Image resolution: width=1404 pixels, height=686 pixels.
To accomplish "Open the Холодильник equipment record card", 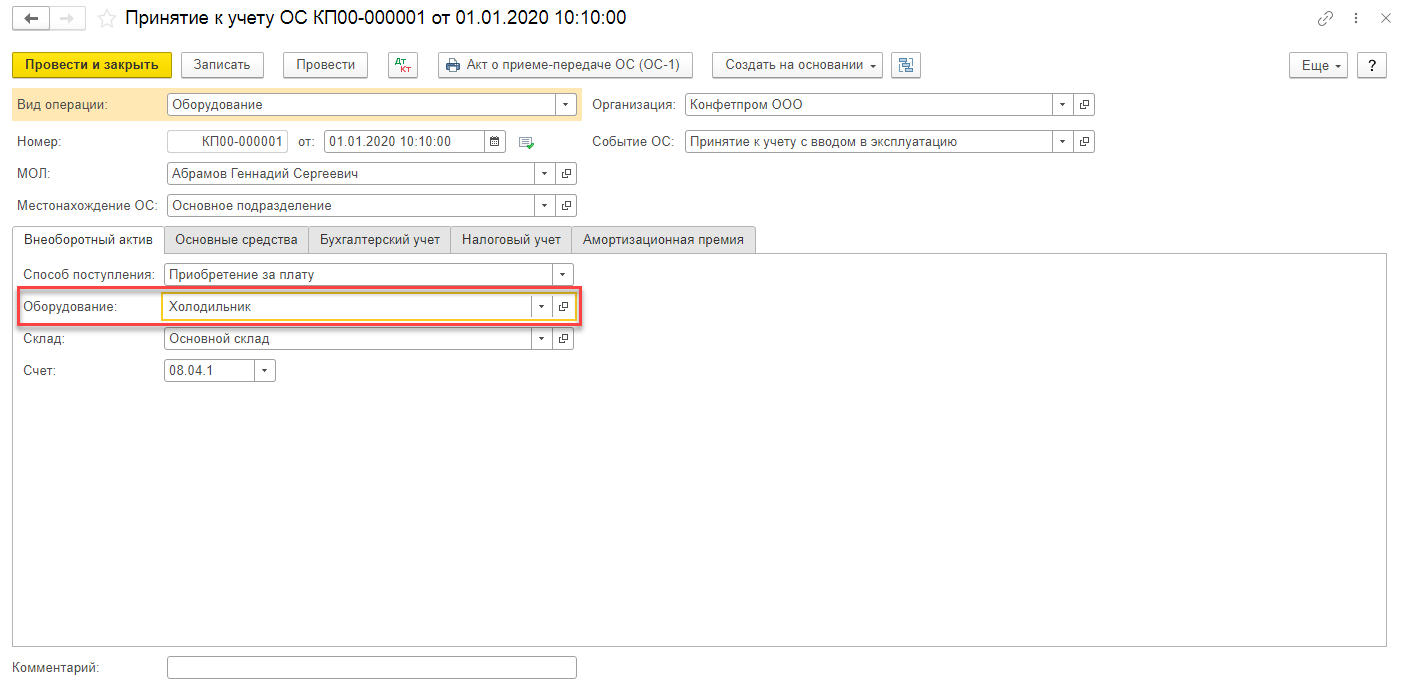I will [563, 307].
